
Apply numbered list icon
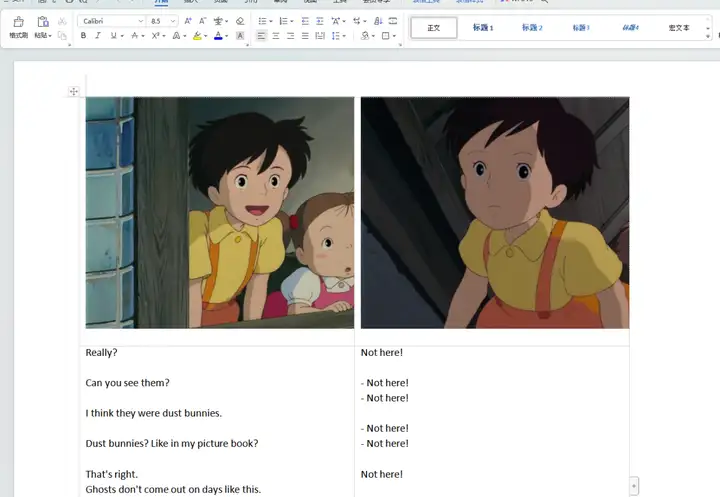pos(283,21)
